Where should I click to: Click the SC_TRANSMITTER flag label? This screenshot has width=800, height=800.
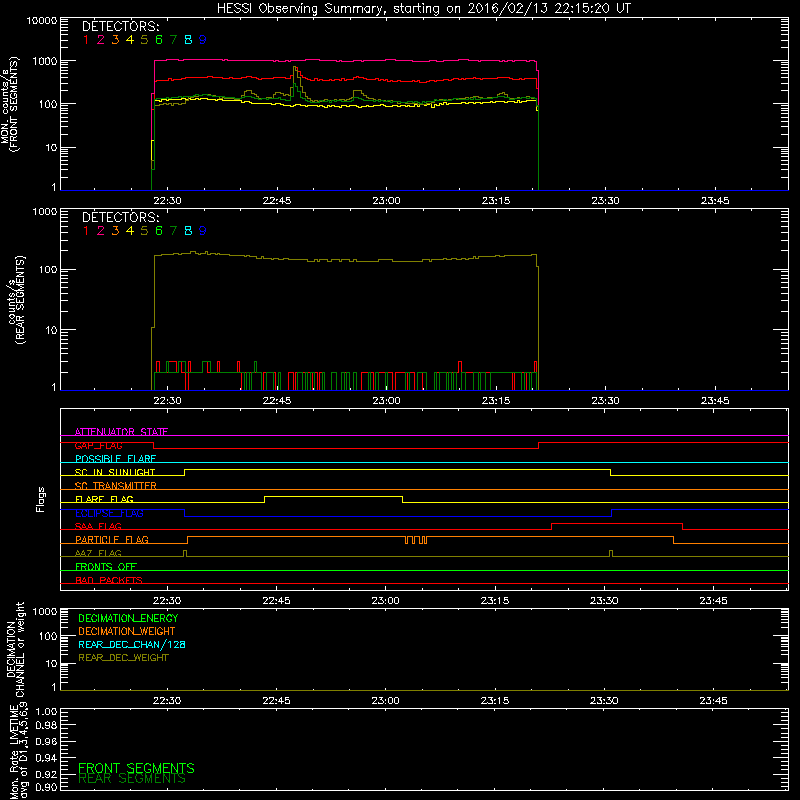pyautogui.click(x=116, y=486)
